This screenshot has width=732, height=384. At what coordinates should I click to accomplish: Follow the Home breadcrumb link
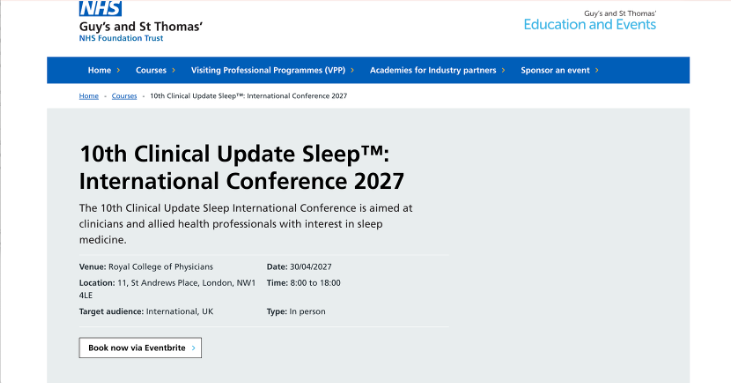89,96
